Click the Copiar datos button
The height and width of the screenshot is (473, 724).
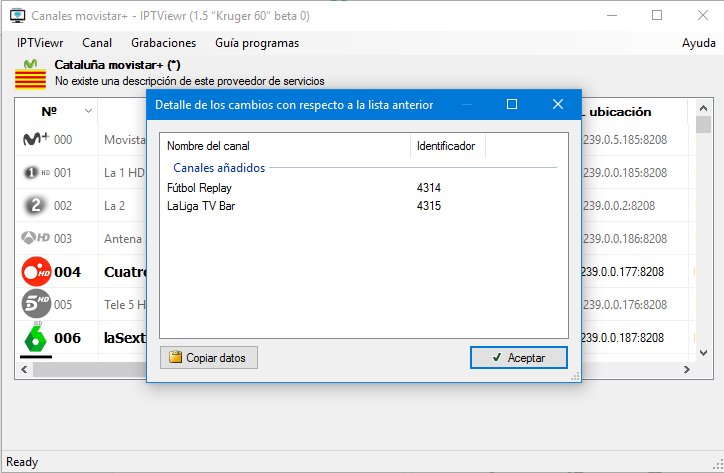(209, 358)
